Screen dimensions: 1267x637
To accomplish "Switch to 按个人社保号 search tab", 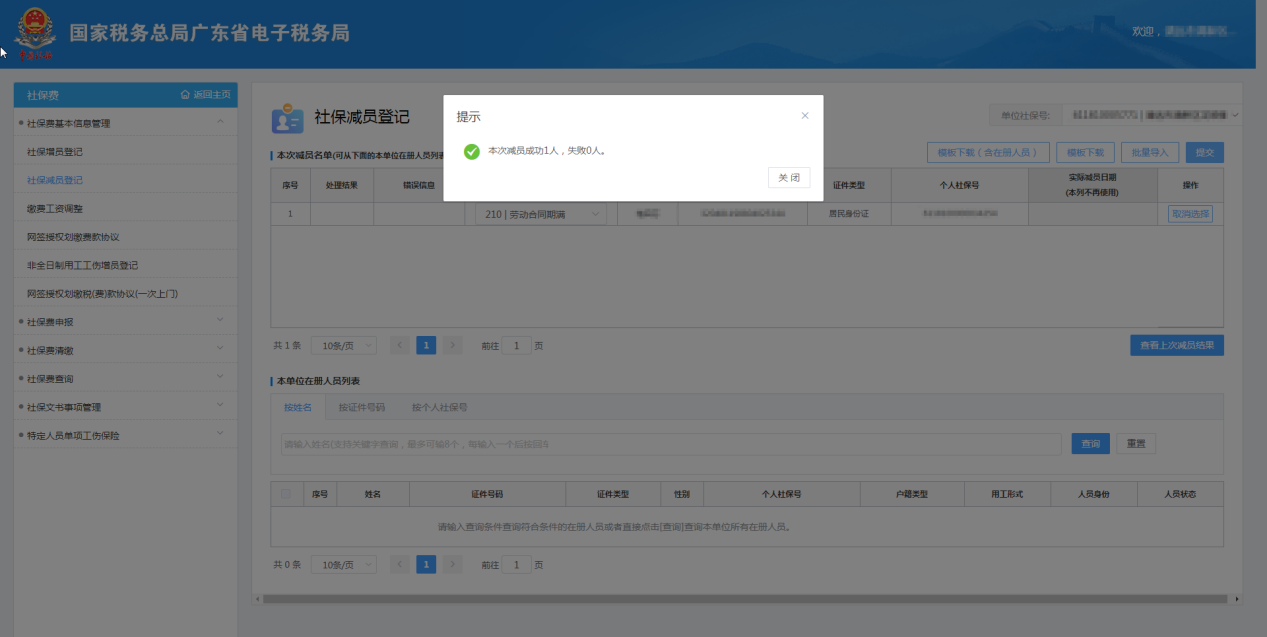I will click(x=439, y=407).
